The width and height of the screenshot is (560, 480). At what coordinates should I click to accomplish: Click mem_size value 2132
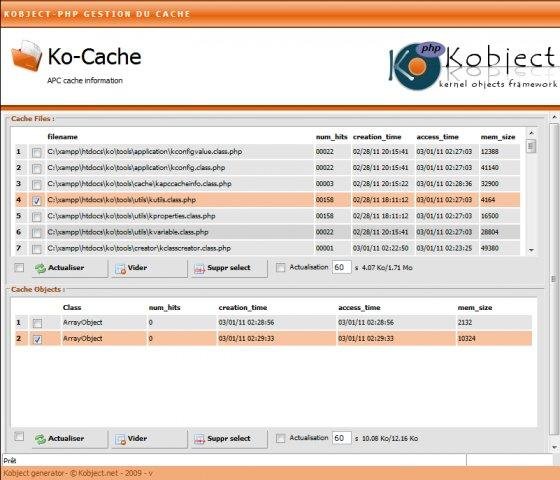[465, 322]
